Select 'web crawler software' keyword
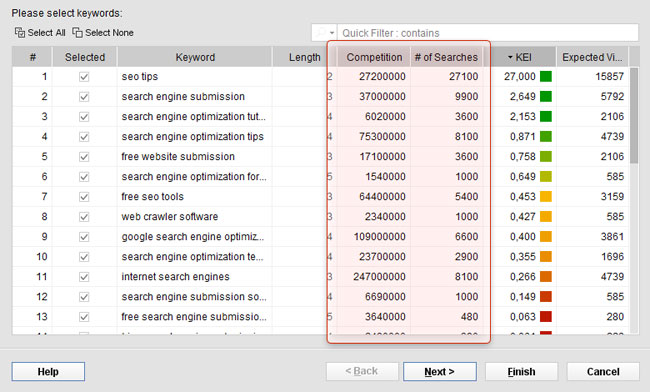This screenshot has height=392, width=650. [x=170, y=217]
